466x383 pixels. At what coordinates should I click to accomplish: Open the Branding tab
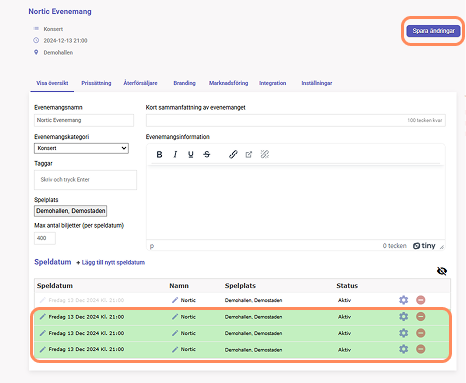(184, 83)
